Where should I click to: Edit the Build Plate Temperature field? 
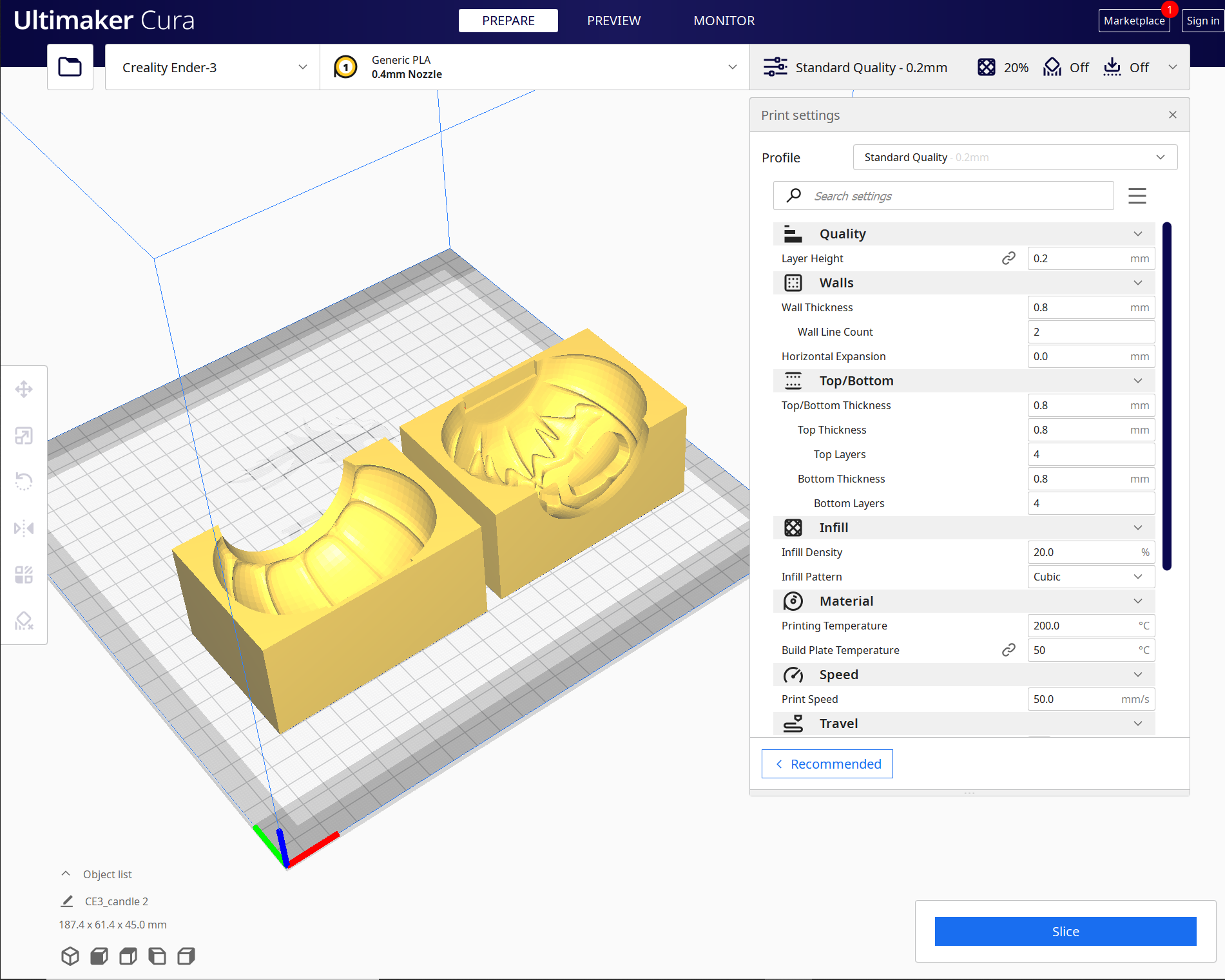click(x=1091, y=650)
